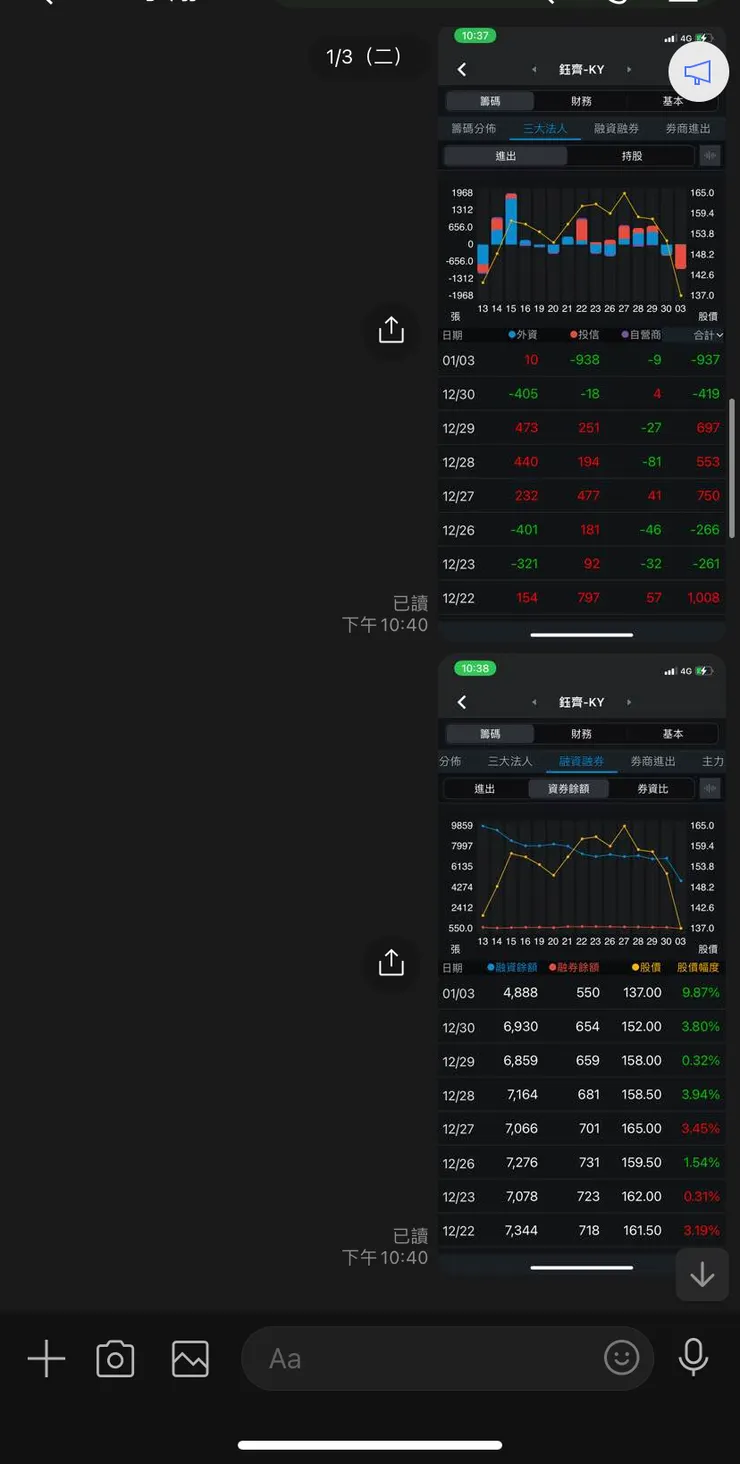The width and height of the screenshot is (740, 1464).
Task: Click the 10:38 time pill
Action: point(476,668)
